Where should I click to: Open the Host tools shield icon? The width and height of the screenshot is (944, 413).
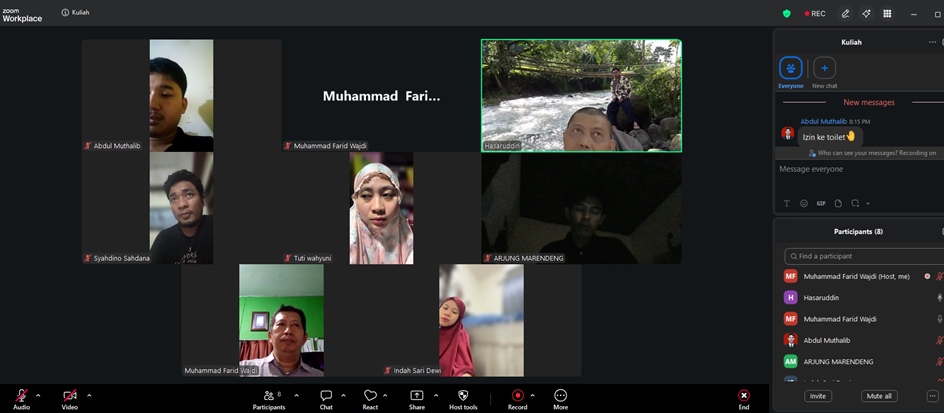pyautogui.click(x=463, y=396)
